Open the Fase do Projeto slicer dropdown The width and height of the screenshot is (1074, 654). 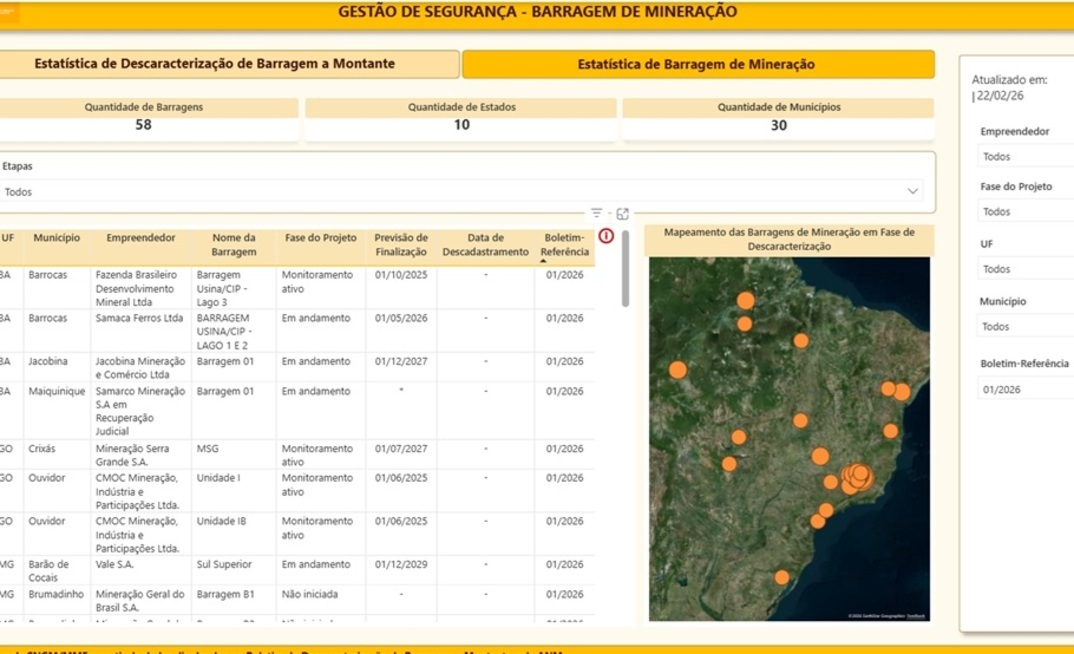(1026, 212)
